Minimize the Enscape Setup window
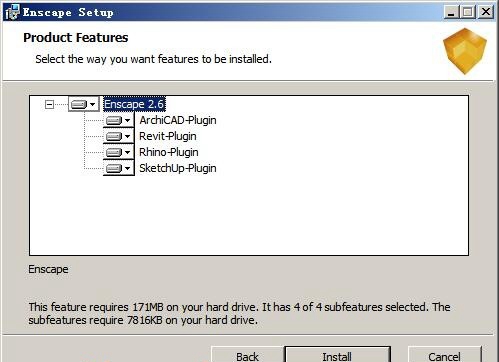The width and height of the screenshot is (499, 362). coord(451,12)
